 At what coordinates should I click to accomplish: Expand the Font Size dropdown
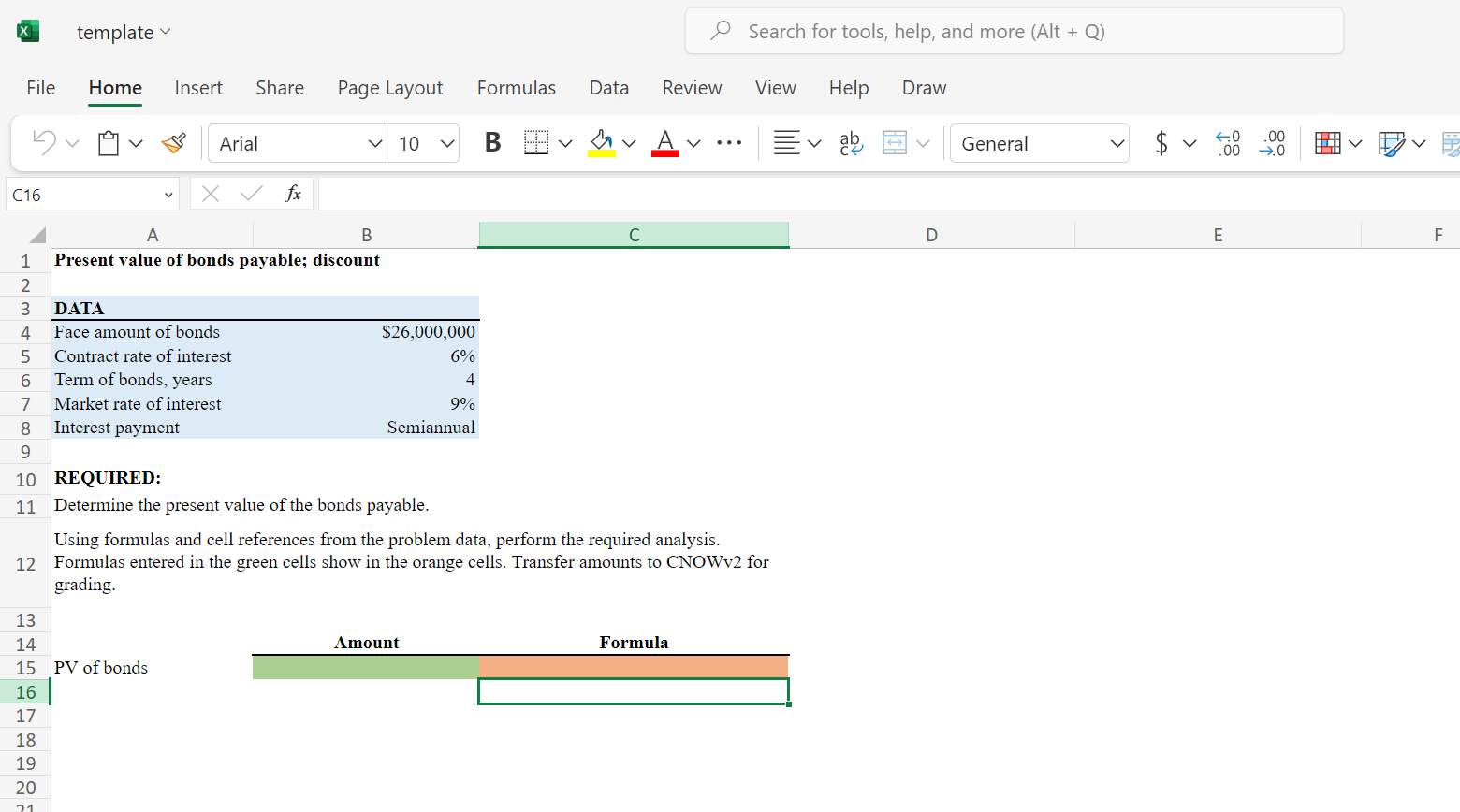pyautogui.click(x=446, y=142)
